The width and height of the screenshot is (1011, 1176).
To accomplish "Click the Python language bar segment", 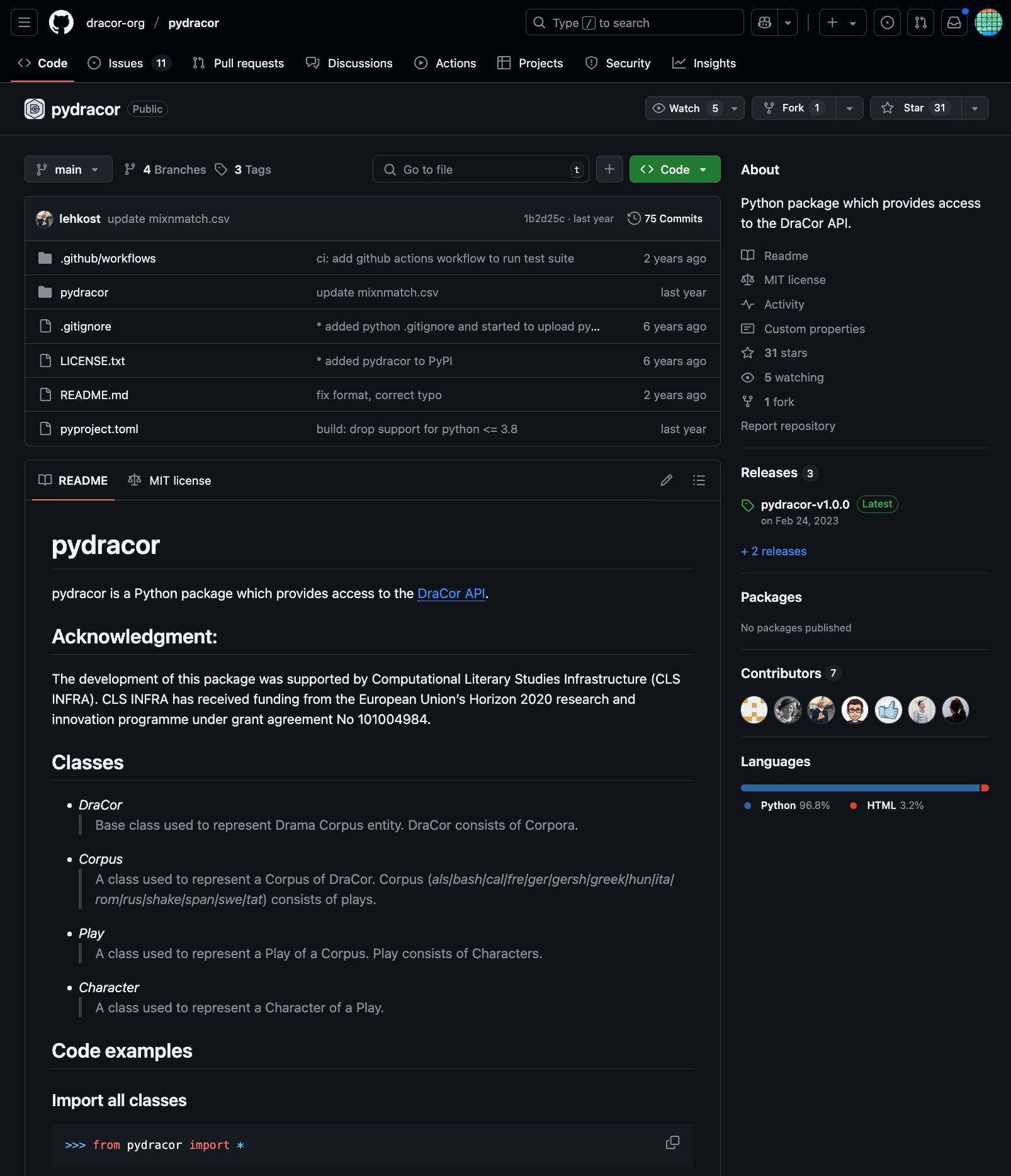I will coord(860,788).
